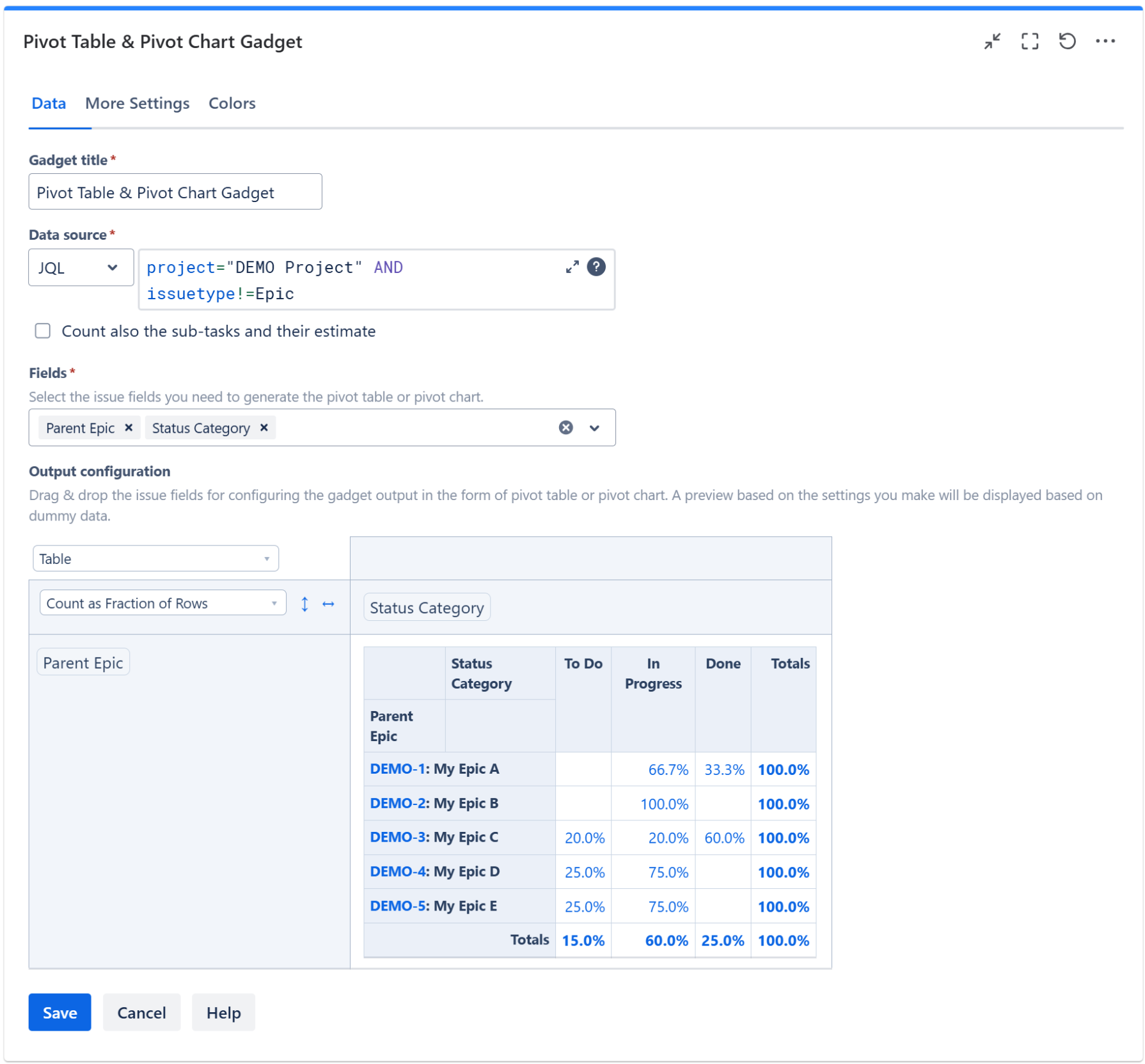This screenshot has width=1145, height=1064.
Task: Remove the Status Category field tag
Action: pyautogui.click(x=264, y=428)
